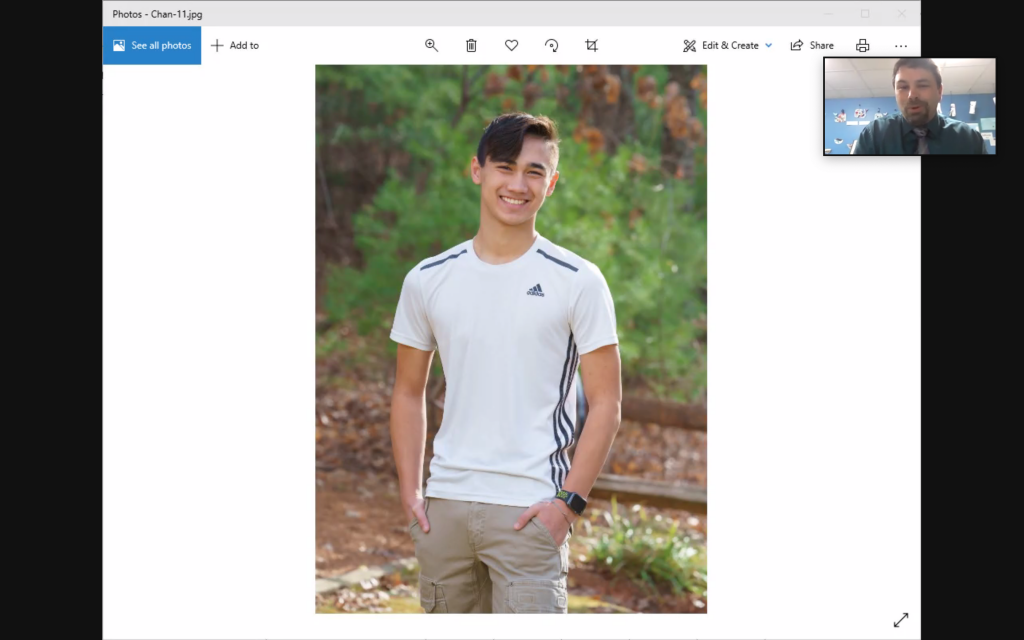
Task: Click the displayed Chan-11 portrait photo
Action: click(x=510, y=338)
